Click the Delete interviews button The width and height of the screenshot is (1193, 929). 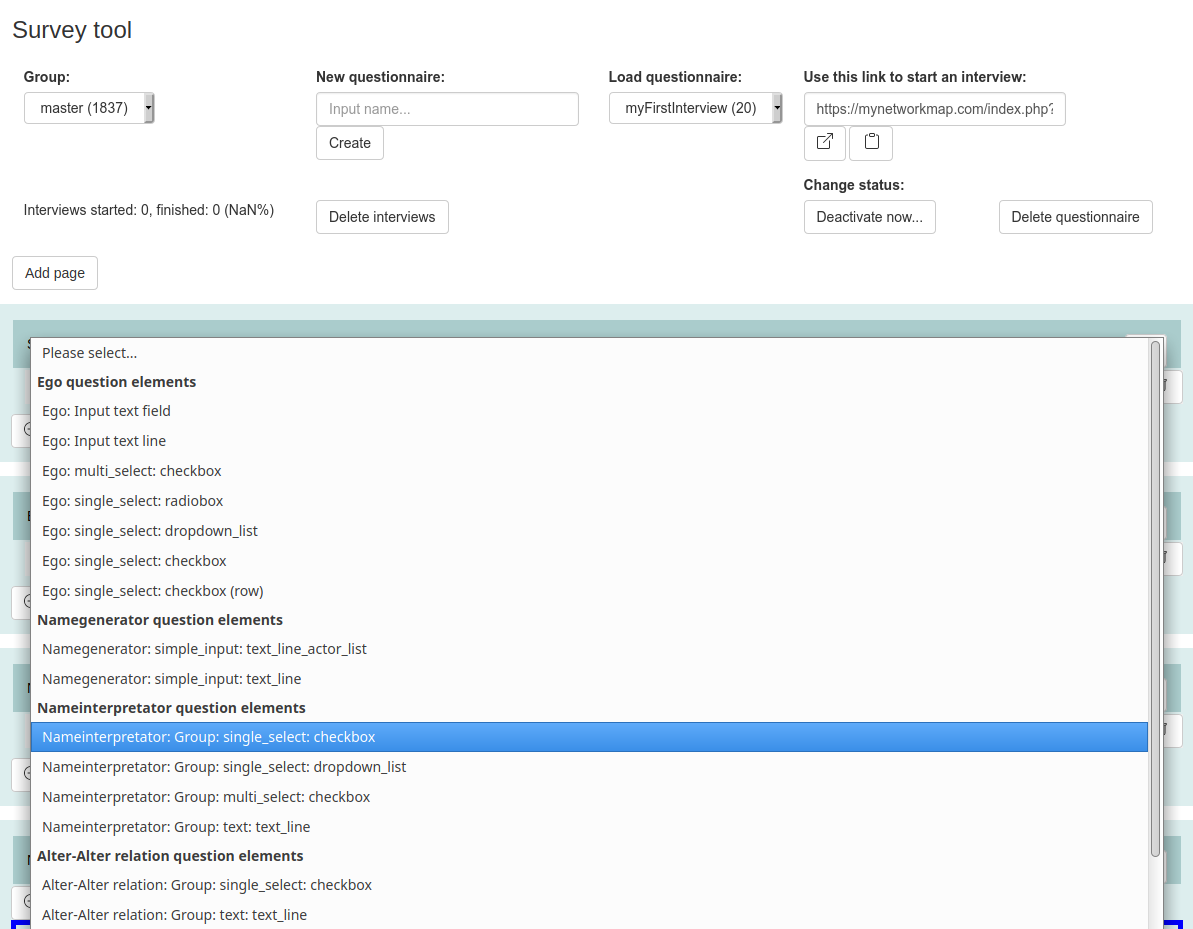pos(382,217)
